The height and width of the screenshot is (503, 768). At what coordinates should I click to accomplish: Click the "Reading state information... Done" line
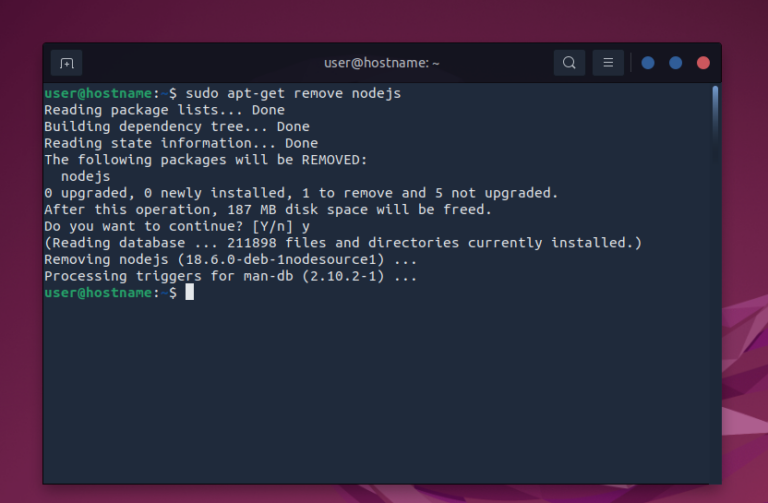pos(181,143)
